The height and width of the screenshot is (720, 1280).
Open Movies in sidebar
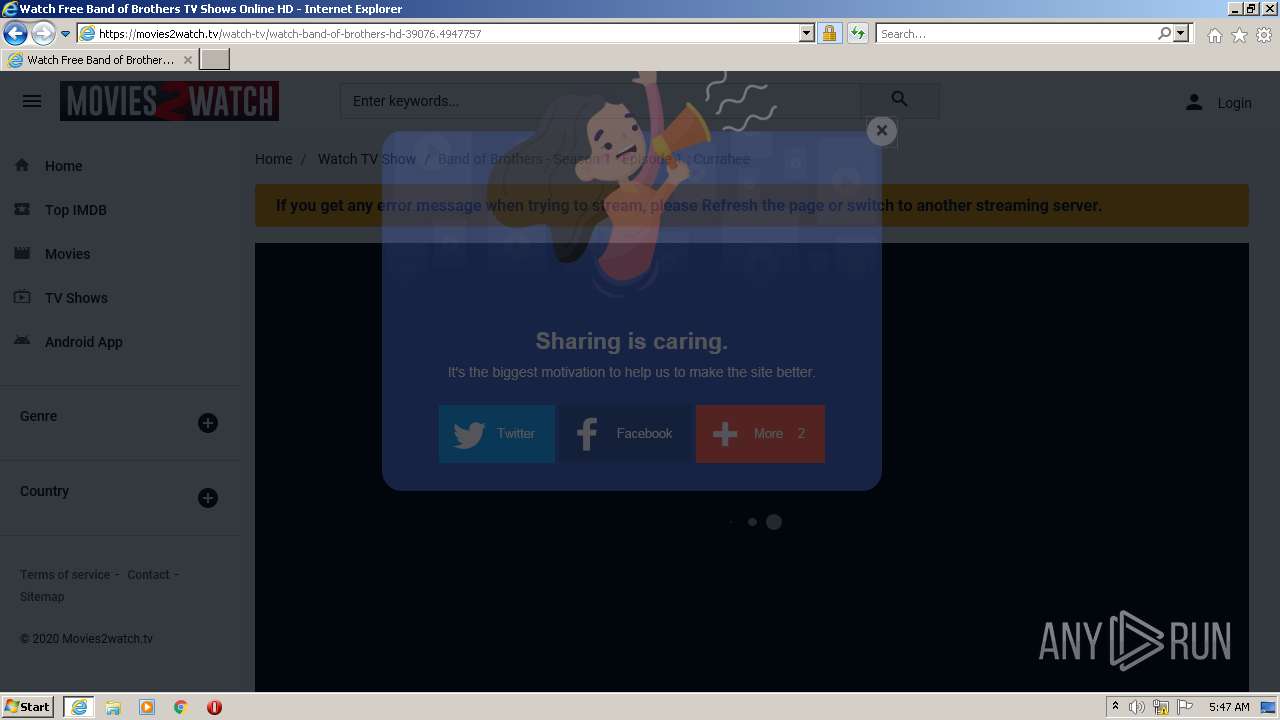67,254
